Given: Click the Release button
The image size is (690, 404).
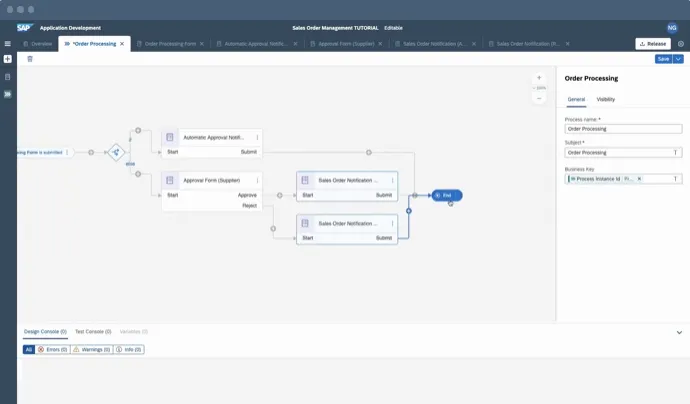Looking at the screenshot, I should point(652,44).
